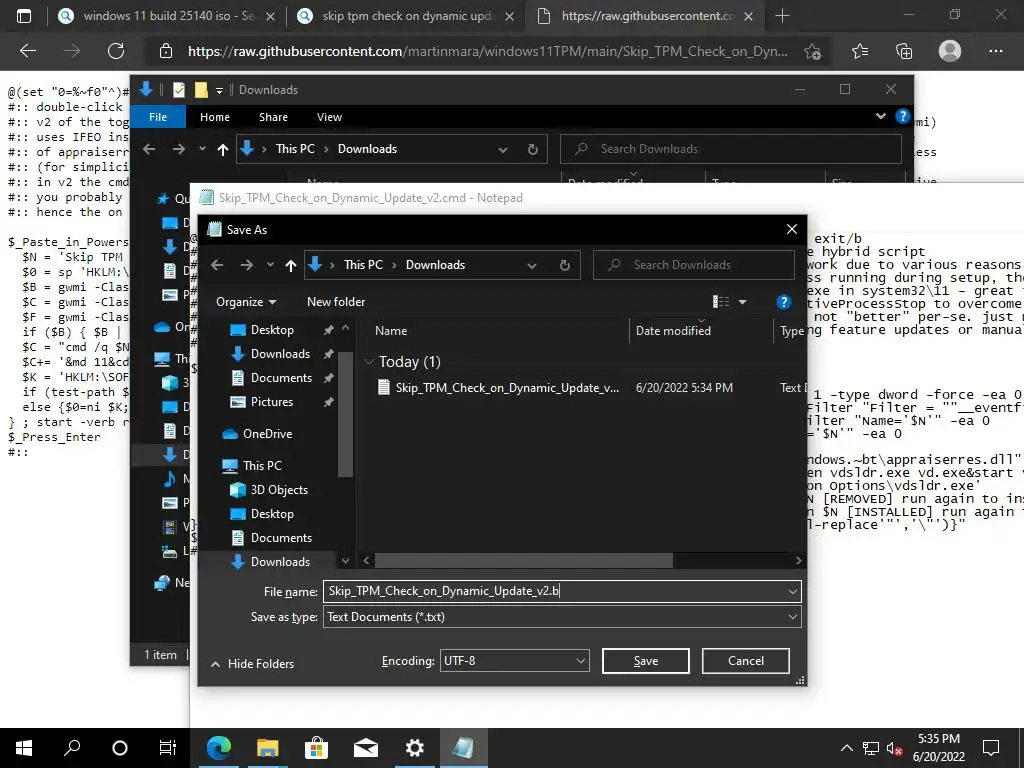
Task: Click File Explorer Search Downloads box
Action: click(731, 149)
